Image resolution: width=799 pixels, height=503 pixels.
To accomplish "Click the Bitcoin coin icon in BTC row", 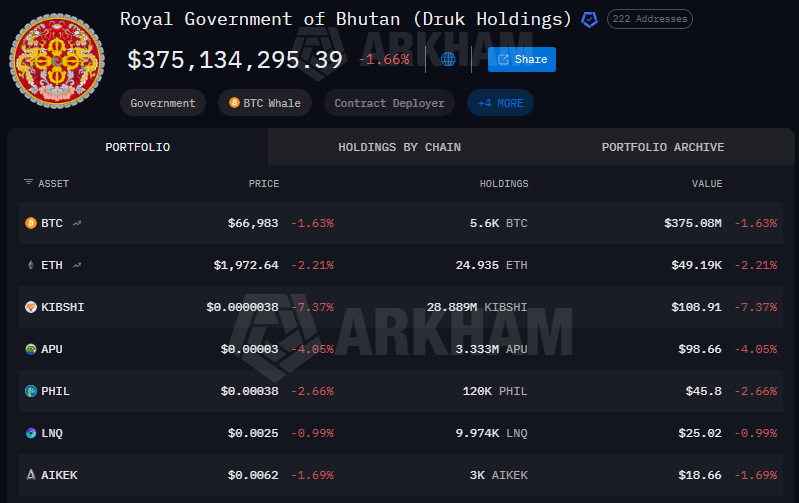I will pyautogui.click(x=30, y=223).
